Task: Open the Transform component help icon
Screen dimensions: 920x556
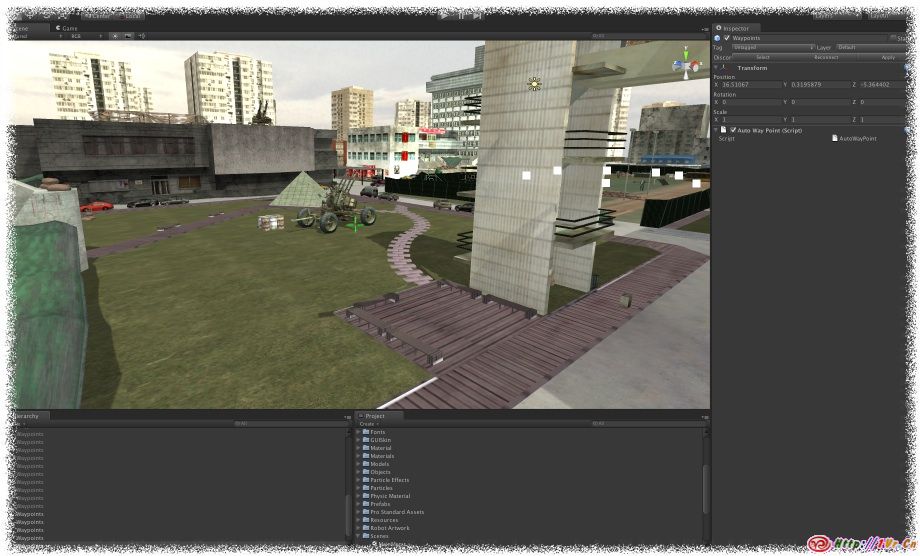Action: [906, 68]
